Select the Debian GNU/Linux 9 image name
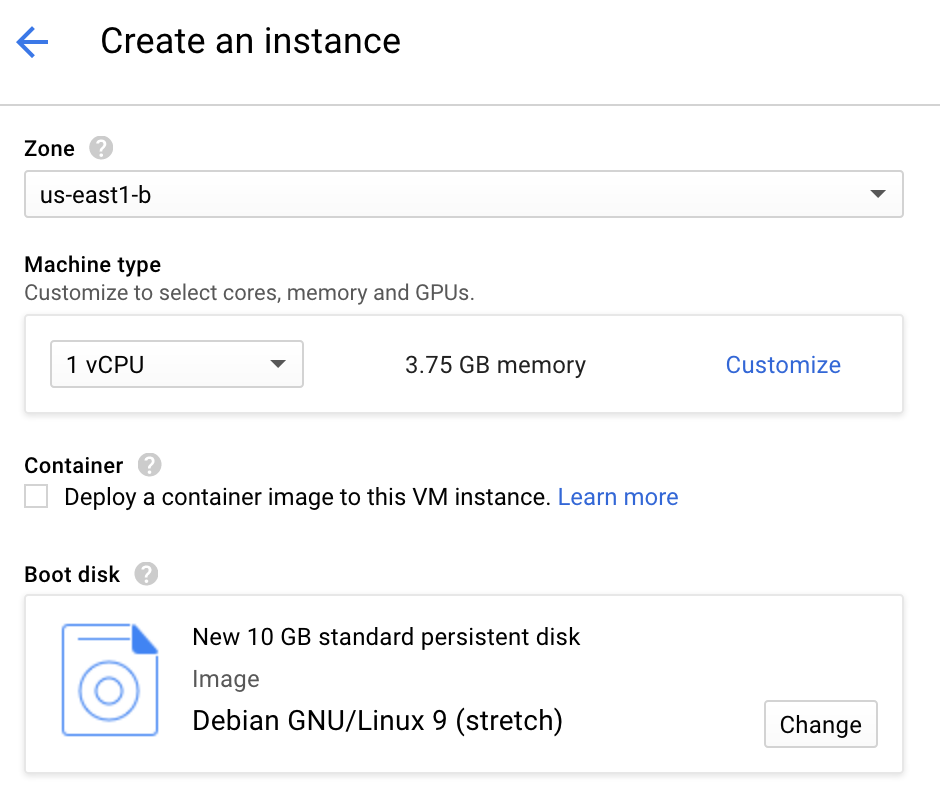 coord(377,720)
